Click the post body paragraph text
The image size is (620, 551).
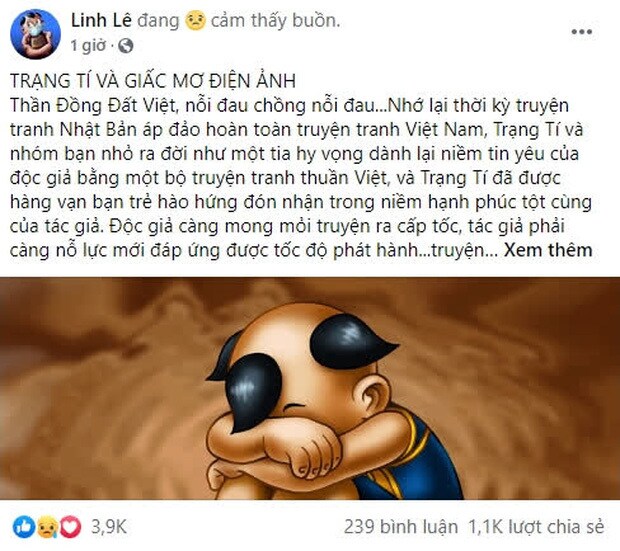coord(301,178)
